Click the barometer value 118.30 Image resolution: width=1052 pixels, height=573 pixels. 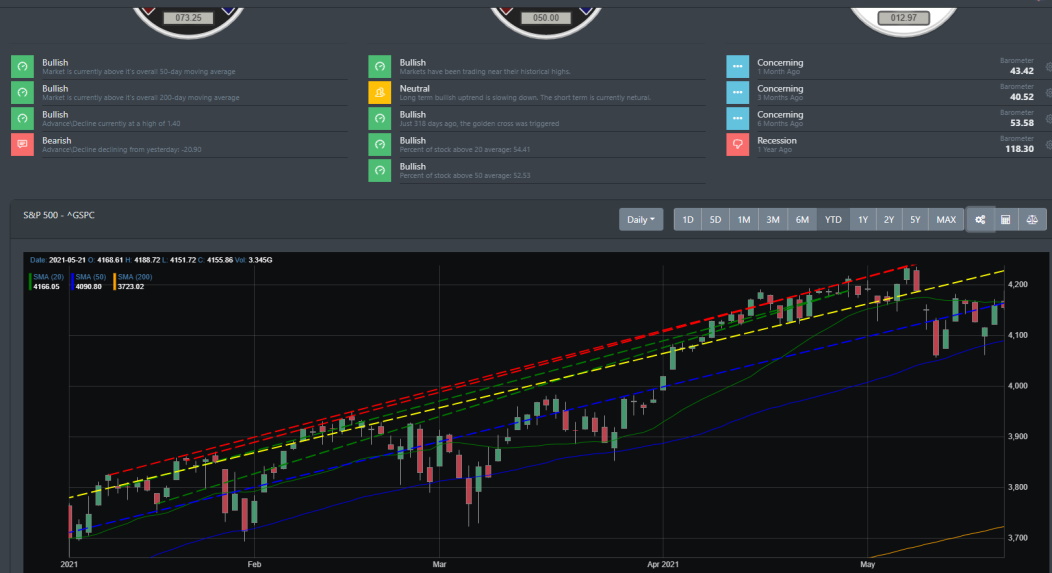coord(1019,149)
